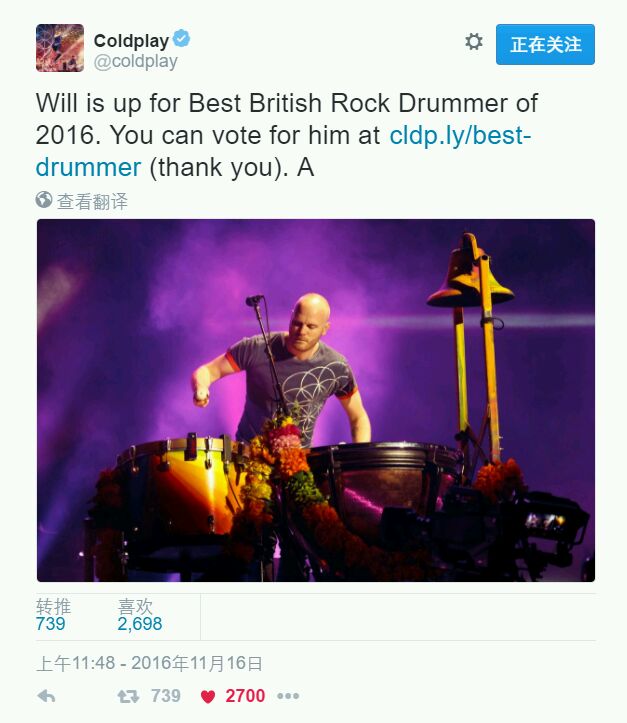Click the word "drummer" in the blue link
627x723 pixels.
click(x=88, y=167)
